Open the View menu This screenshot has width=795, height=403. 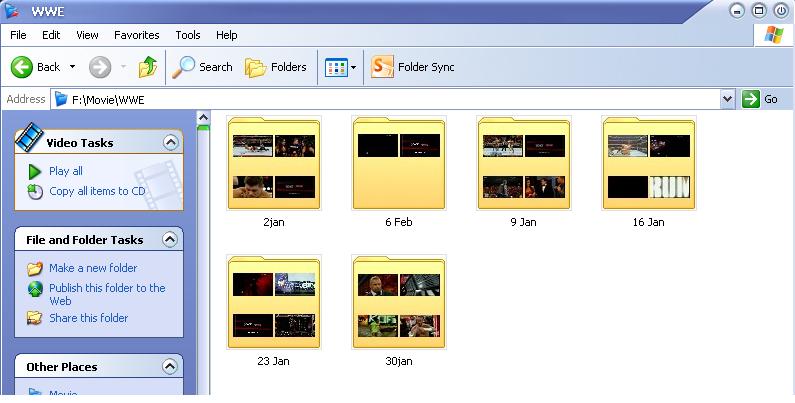(87, 35)
